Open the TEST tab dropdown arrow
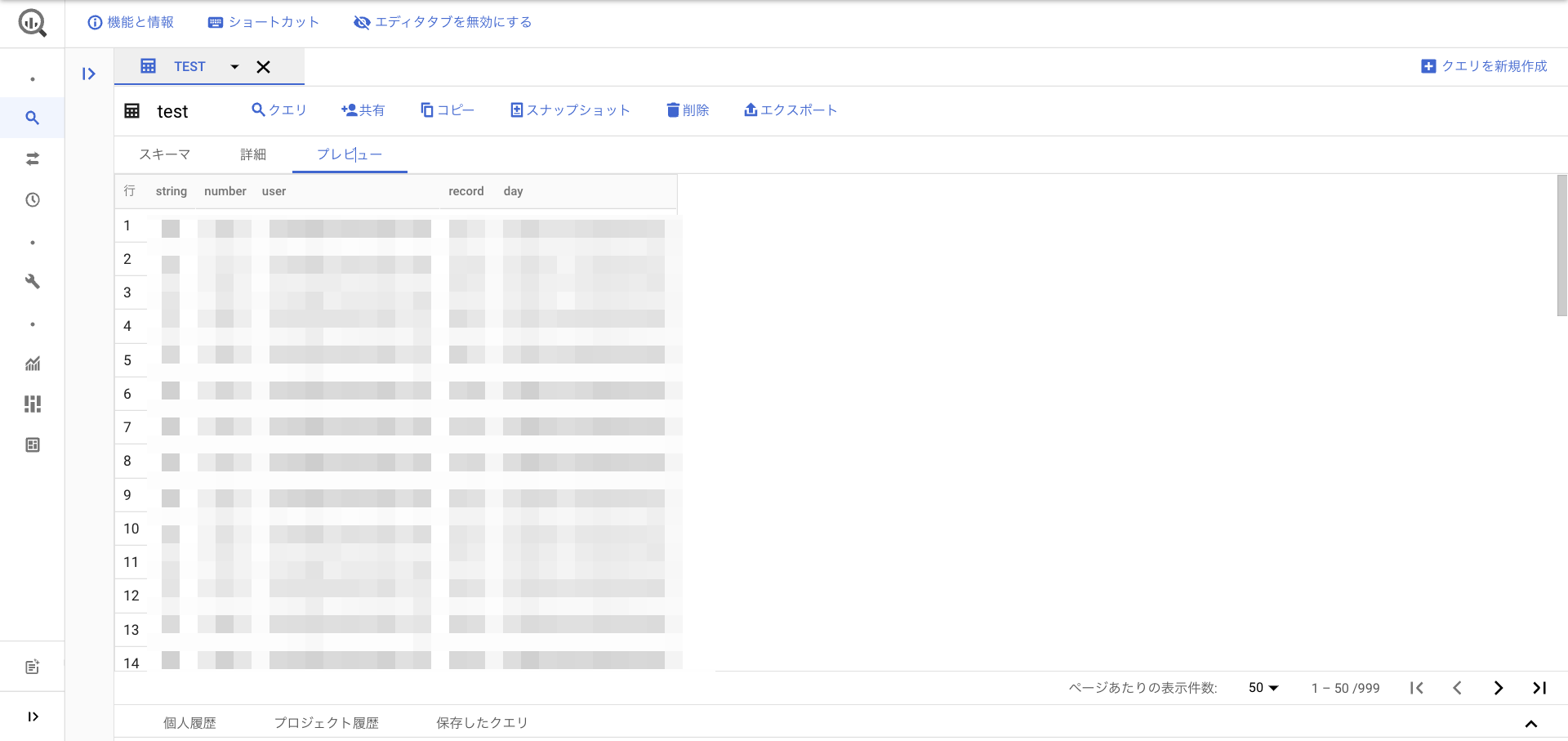This screenshot has height=741, width=1568. pyautogui.click(x=234, y=67)
